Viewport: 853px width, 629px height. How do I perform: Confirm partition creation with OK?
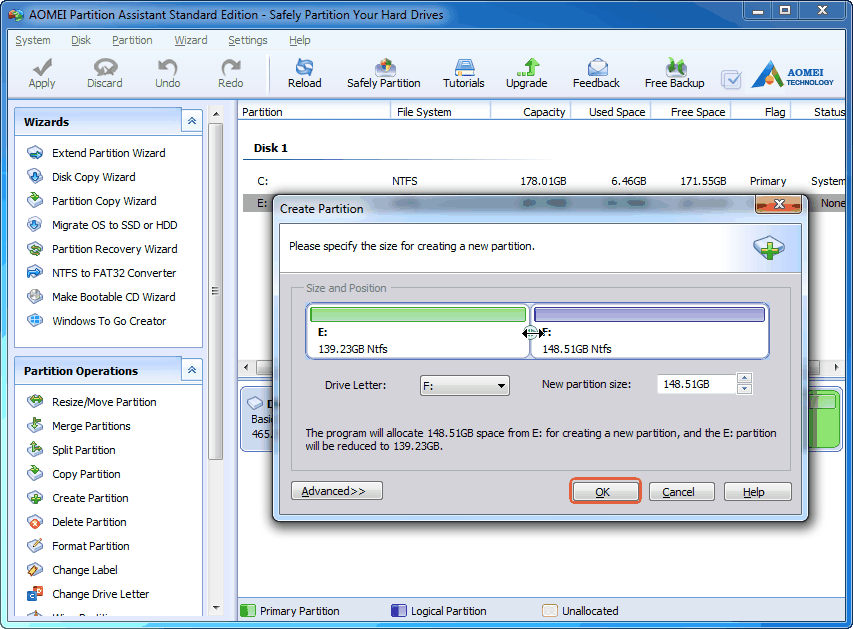coord(605,491)
